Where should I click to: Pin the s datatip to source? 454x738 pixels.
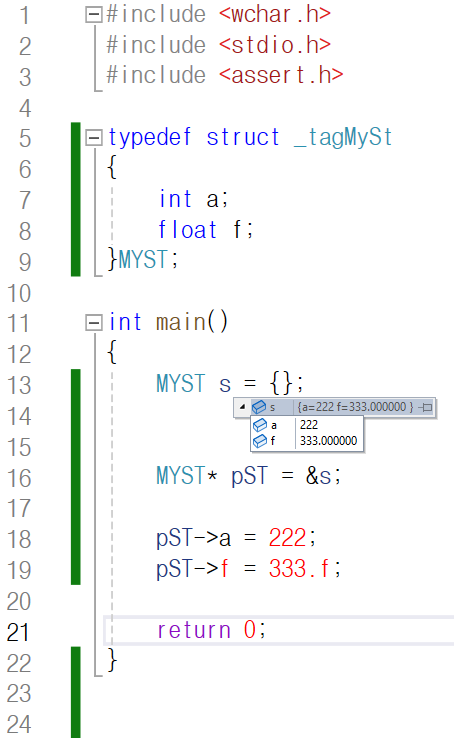[x=427, y=407]
